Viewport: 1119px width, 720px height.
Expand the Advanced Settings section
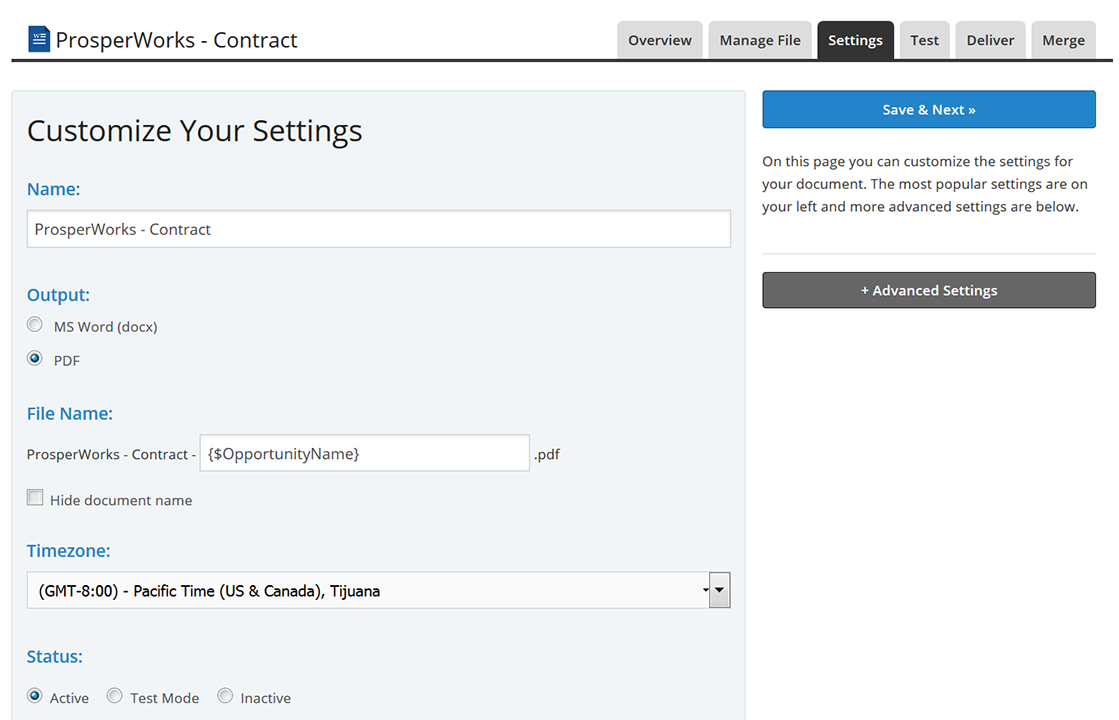coord(928,290)
